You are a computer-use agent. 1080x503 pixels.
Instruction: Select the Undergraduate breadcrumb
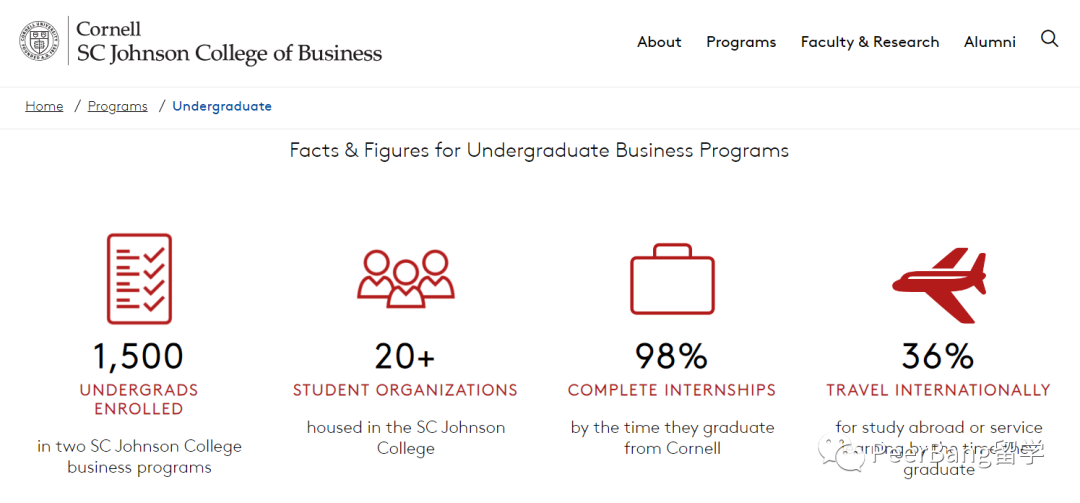[x=222, y=106]
